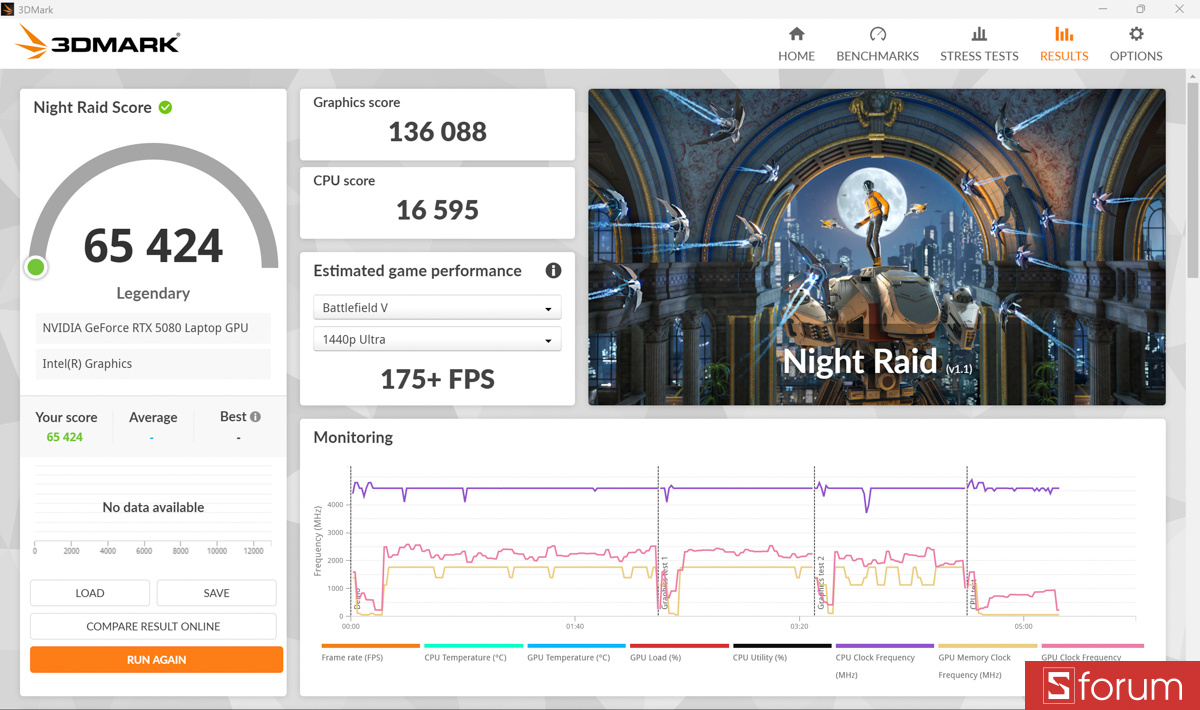The image size is (1200, 710).
Task: Click the green validation checkmark icon
Action: [x=165, y=107]
